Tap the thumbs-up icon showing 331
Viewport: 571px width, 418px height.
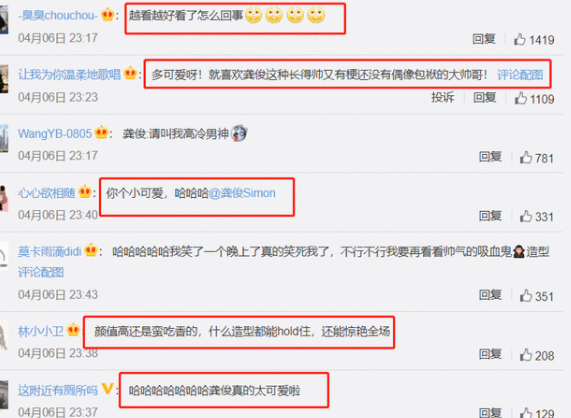coord(526,216)
